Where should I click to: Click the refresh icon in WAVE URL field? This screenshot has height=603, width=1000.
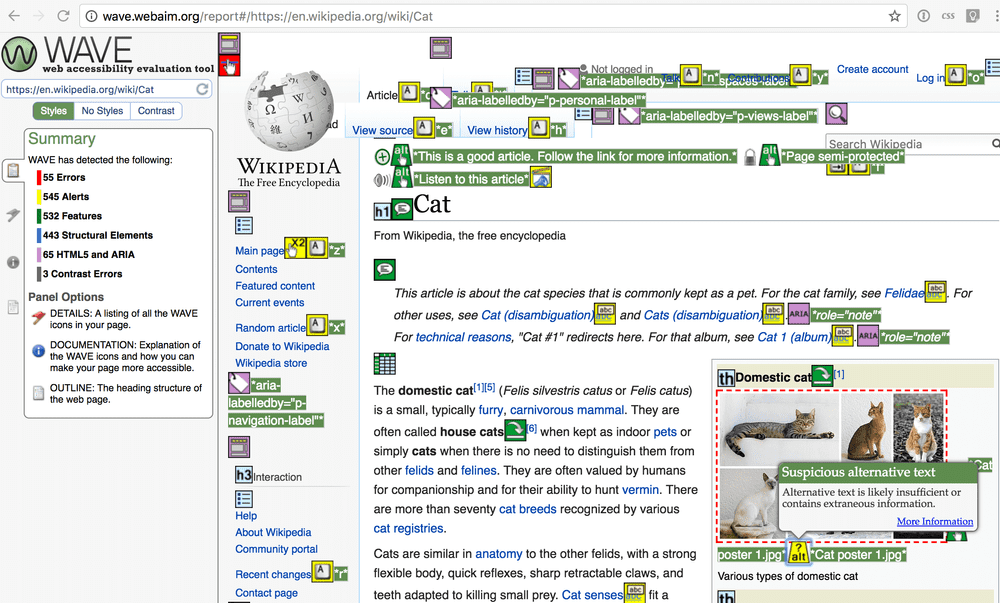[202, 89]
